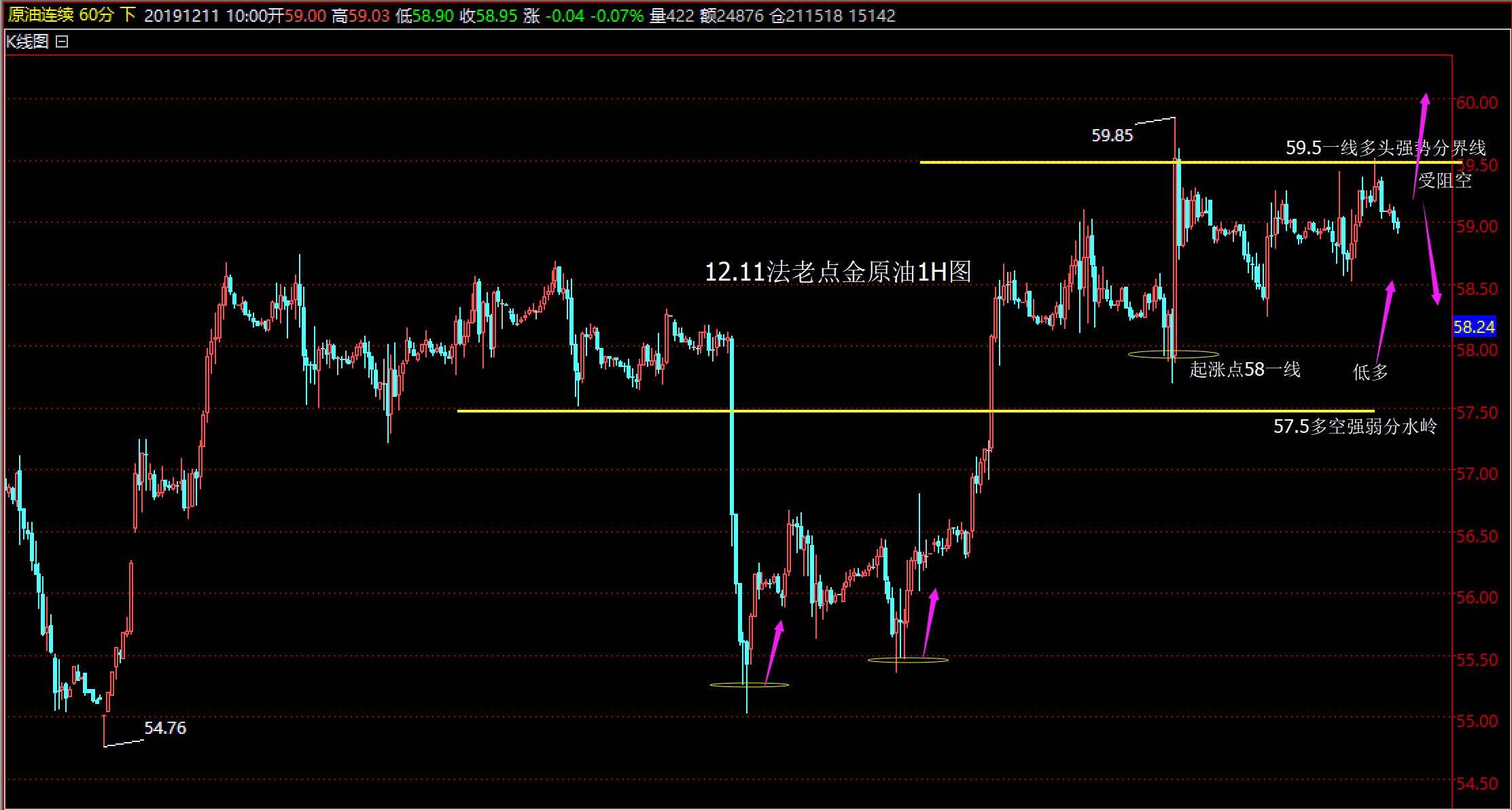Select the 受阻空 annotation text

pyautogui.click(x=1445, y=181)
